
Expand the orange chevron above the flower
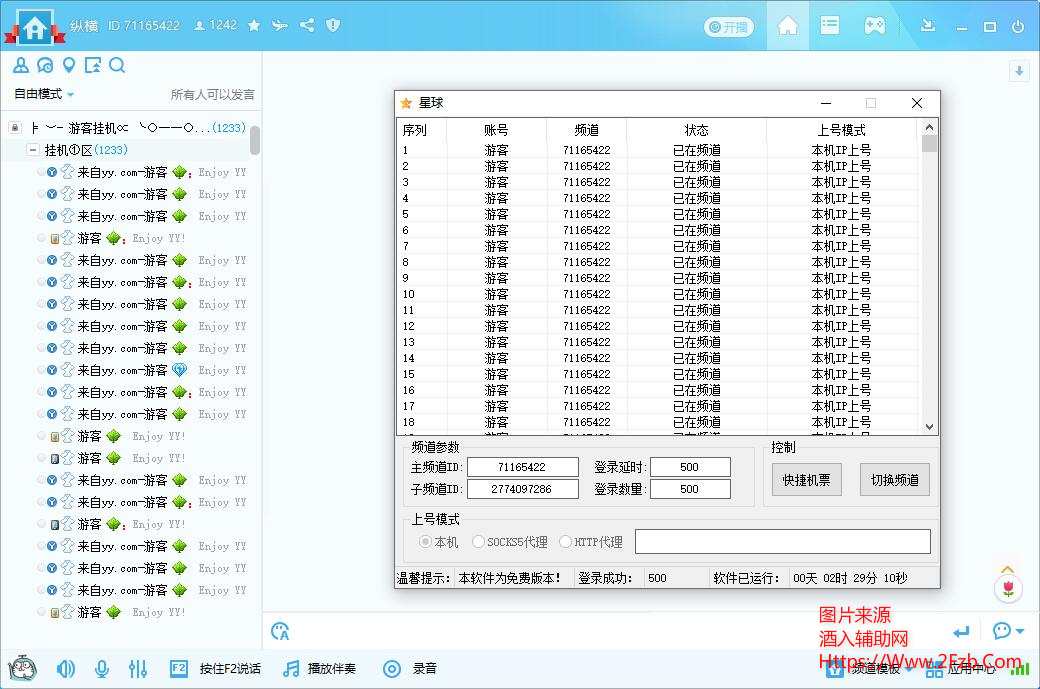1008,570
